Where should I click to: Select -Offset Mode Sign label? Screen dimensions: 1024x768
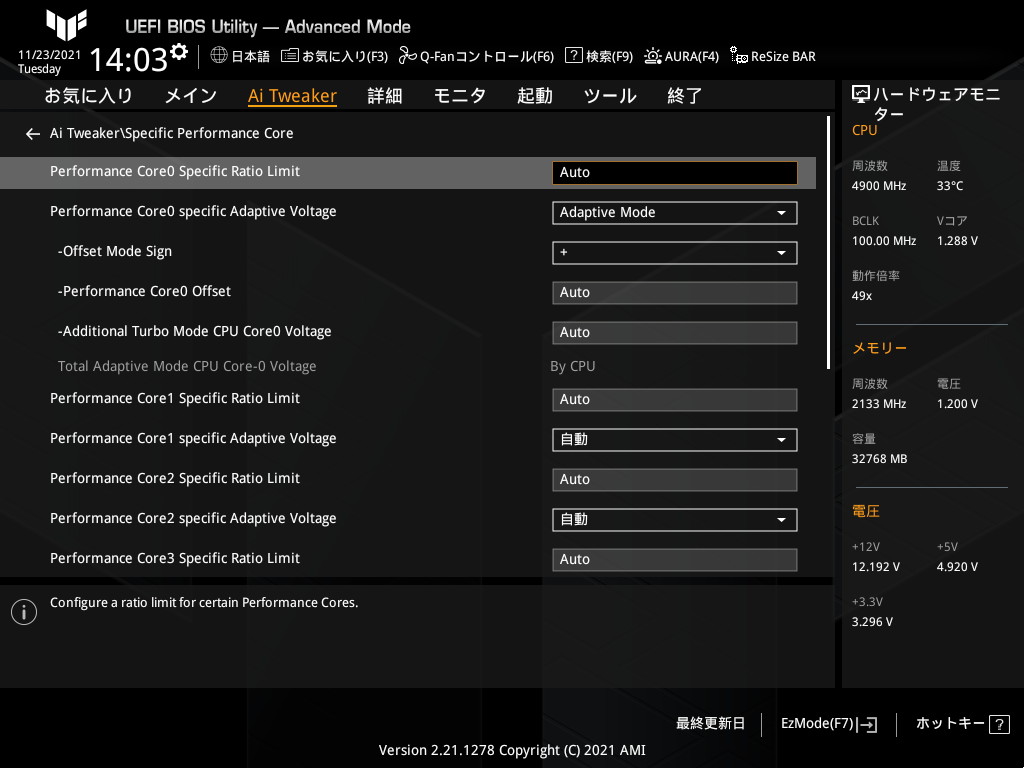coord(115,251)
